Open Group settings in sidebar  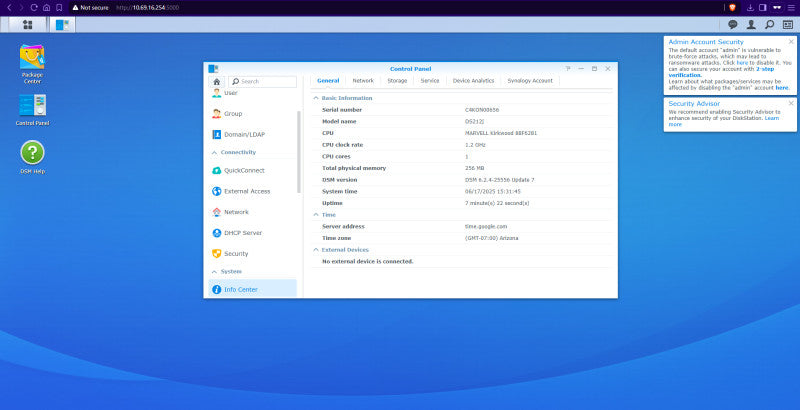(x=252, y=114)
